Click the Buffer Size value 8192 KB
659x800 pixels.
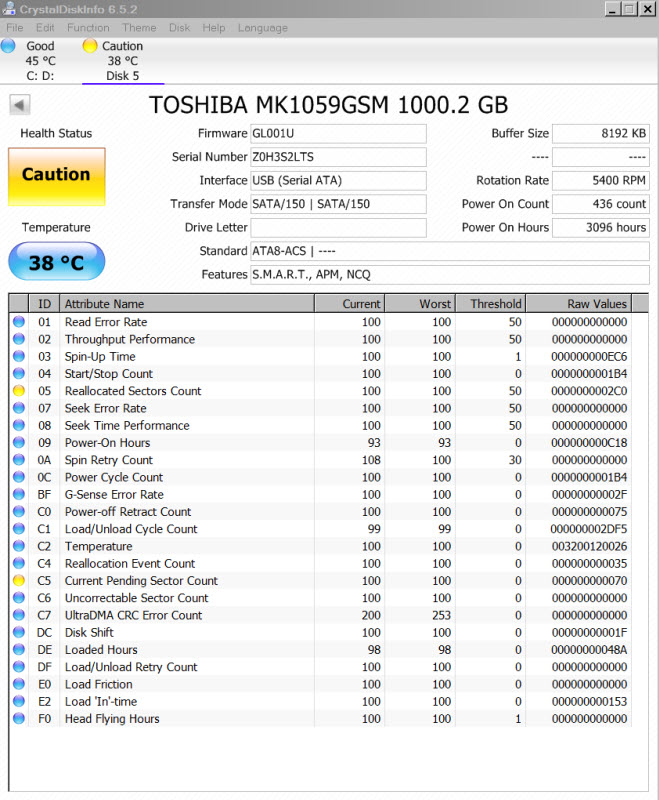coord(601,134)
